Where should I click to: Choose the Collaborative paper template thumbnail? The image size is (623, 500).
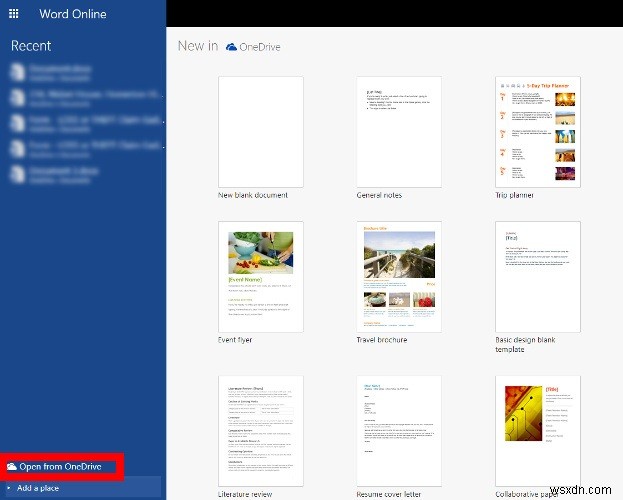[538, 431]
